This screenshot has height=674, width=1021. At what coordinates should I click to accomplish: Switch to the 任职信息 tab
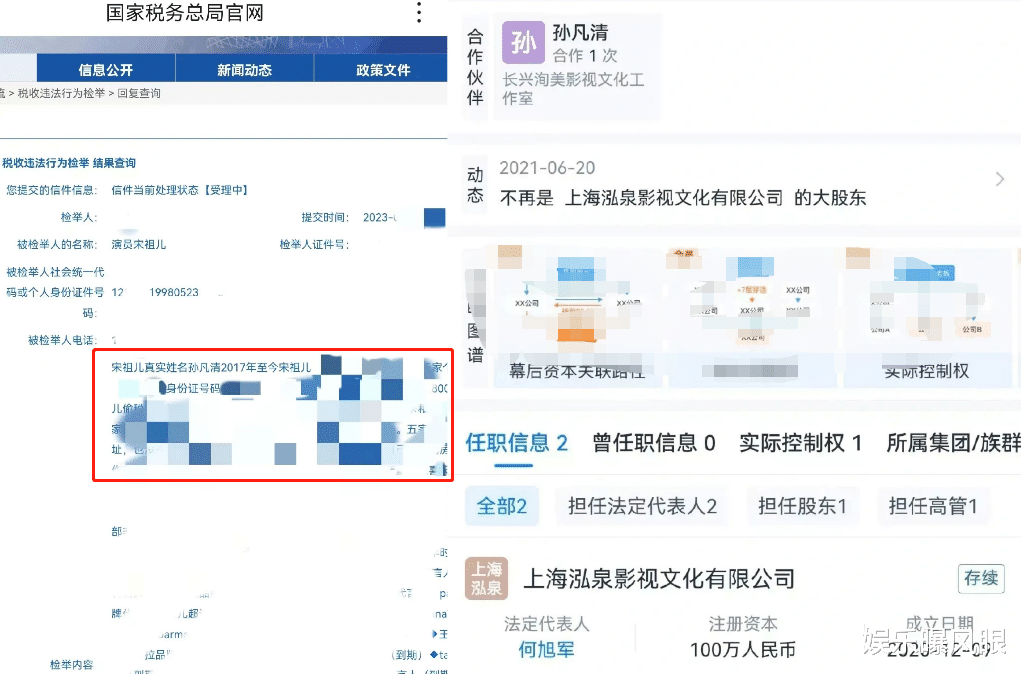511,443
